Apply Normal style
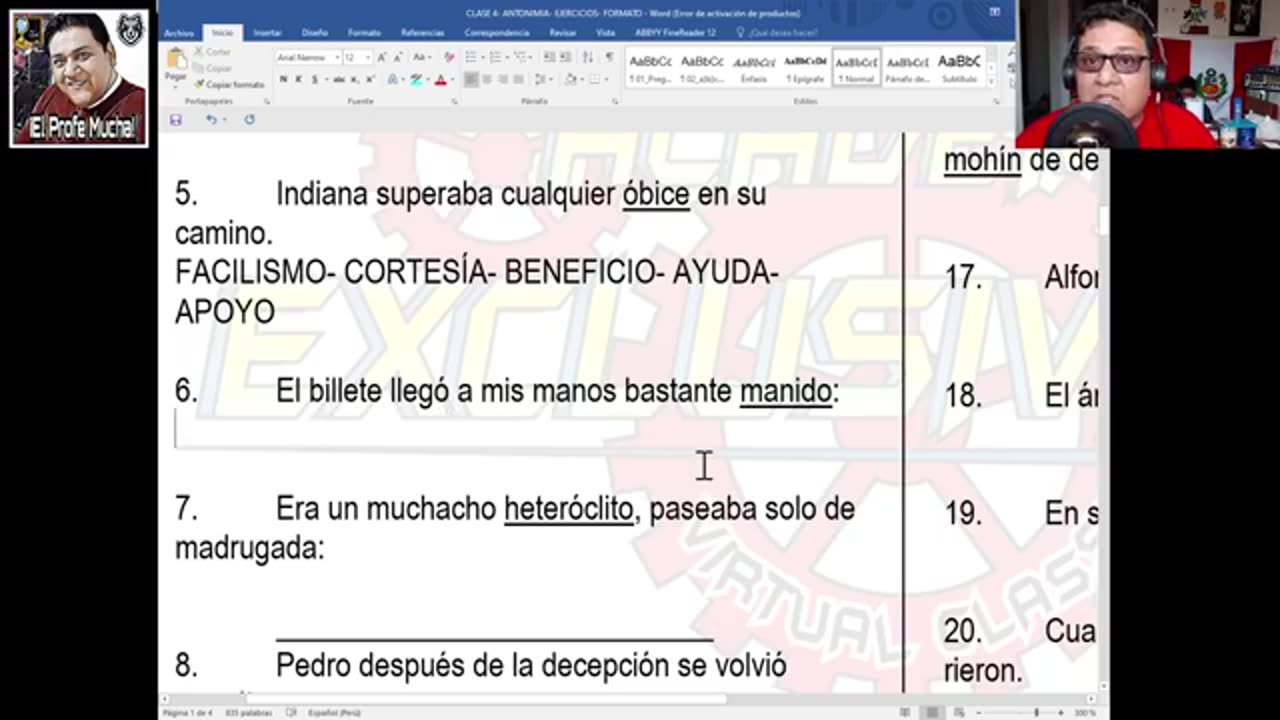Image resolution: width=1280 pixels, height=720 pixels. [x=857, y=68]
